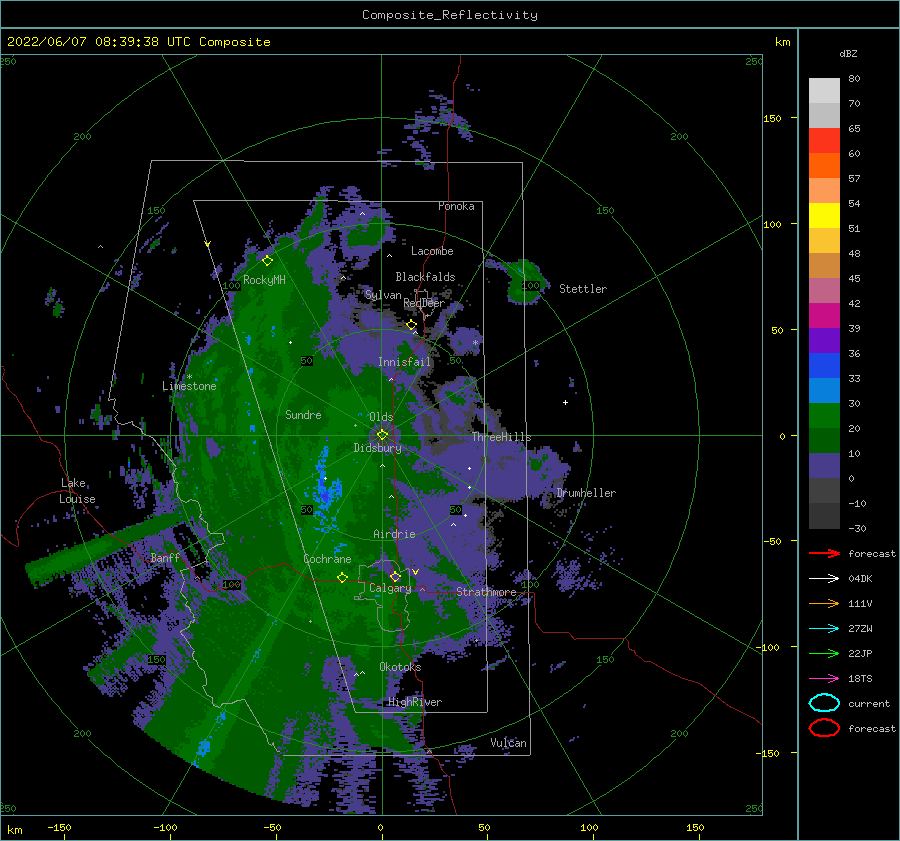The image size is (900, 841).
Task: Click the RedDeer city label
Action: coord(424,303)
